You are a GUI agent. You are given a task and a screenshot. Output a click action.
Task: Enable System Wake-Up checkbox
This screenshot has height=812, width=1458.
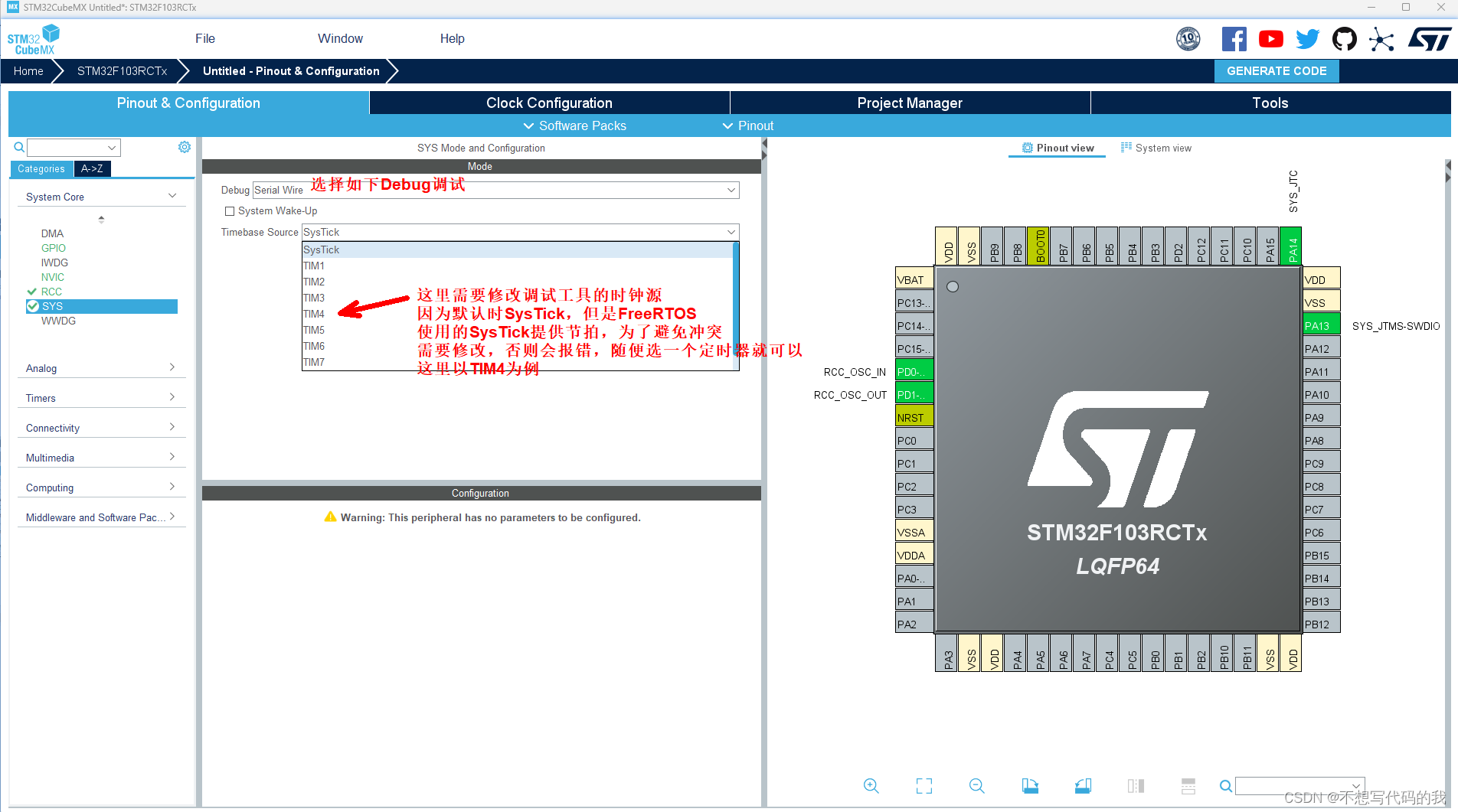[x=230, y=211]
